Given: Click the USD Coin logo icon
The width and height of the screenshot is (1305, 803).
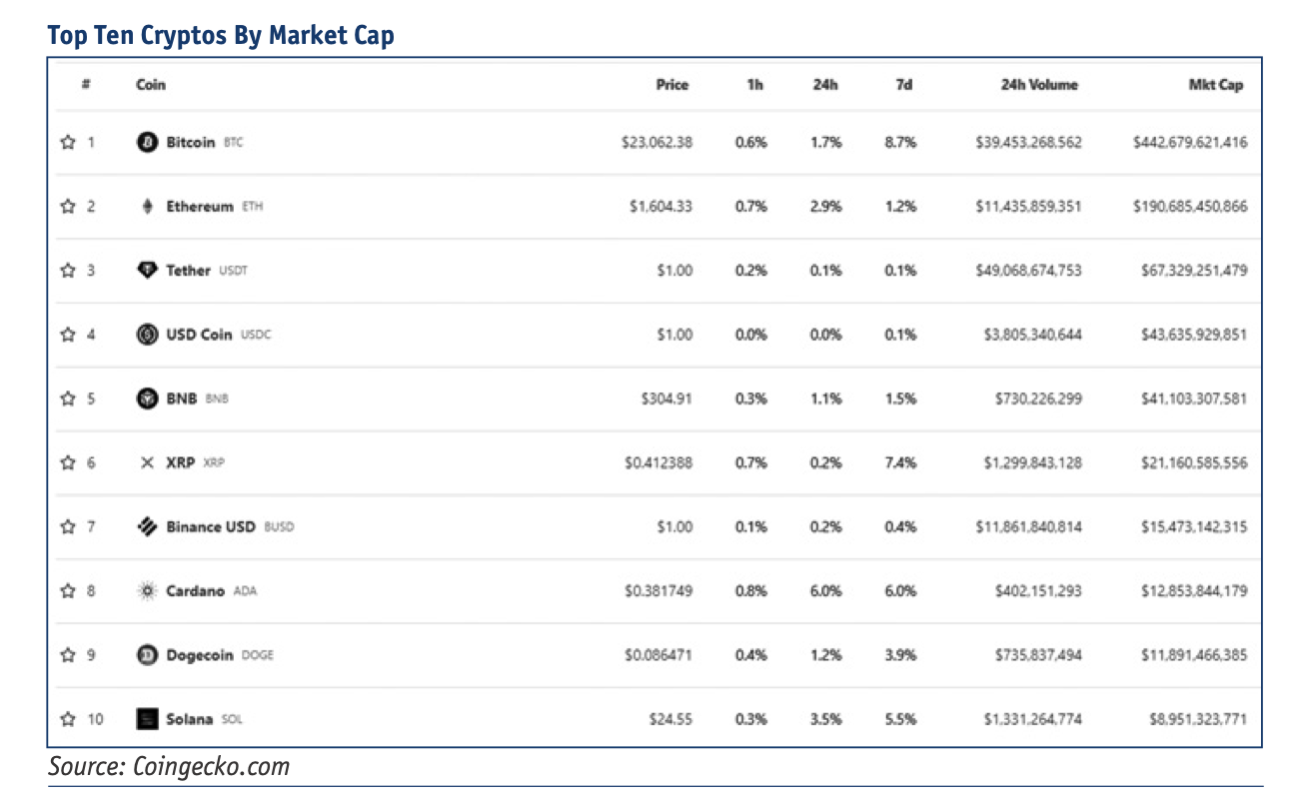Looking at the screenshot, I should (147, 335).
